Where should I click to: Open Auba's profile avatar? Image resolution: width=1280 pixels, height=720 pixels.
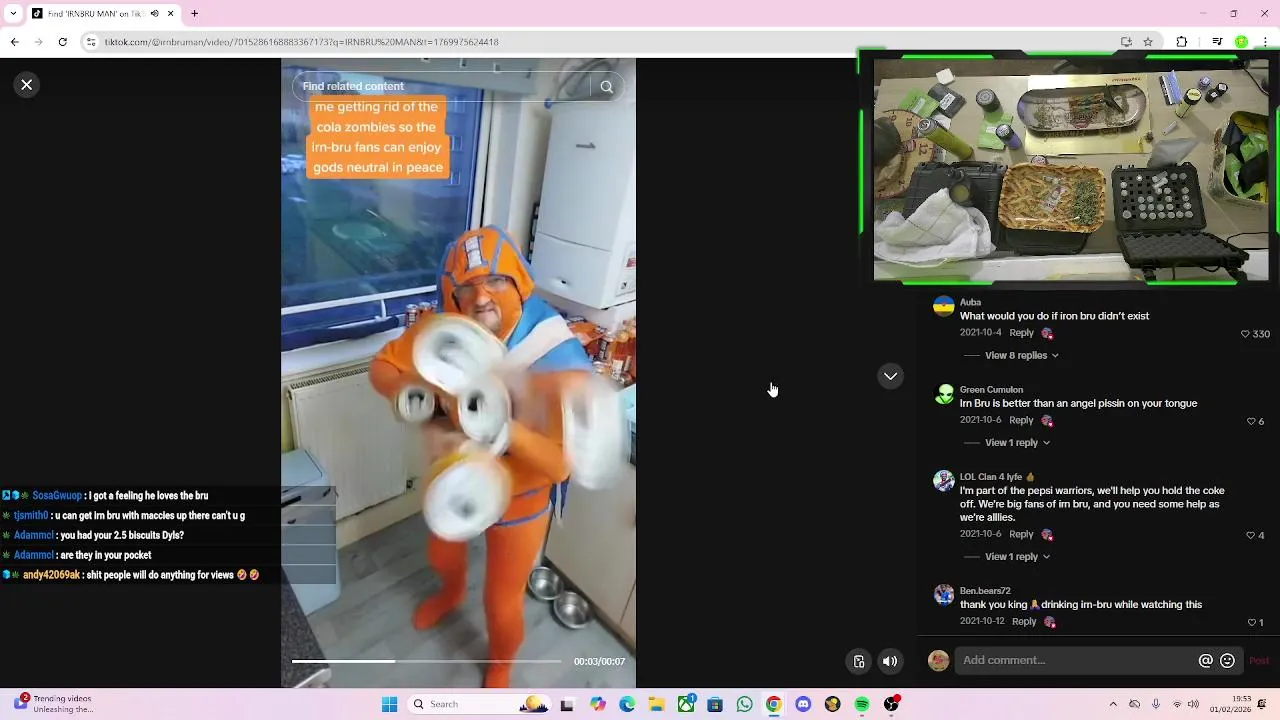(x=944, y=306)
